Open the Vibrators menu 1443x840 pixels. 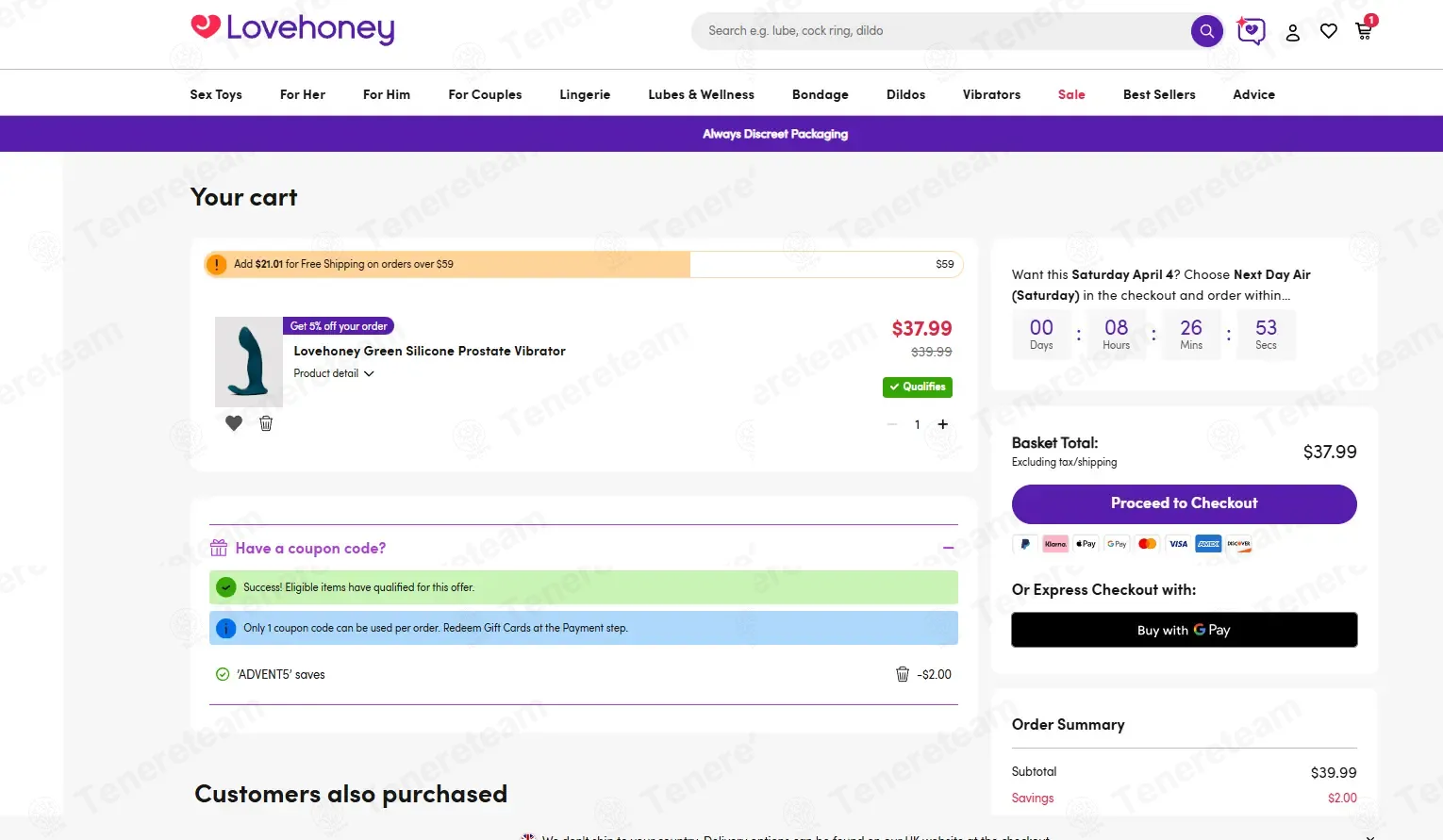point(991,94)
